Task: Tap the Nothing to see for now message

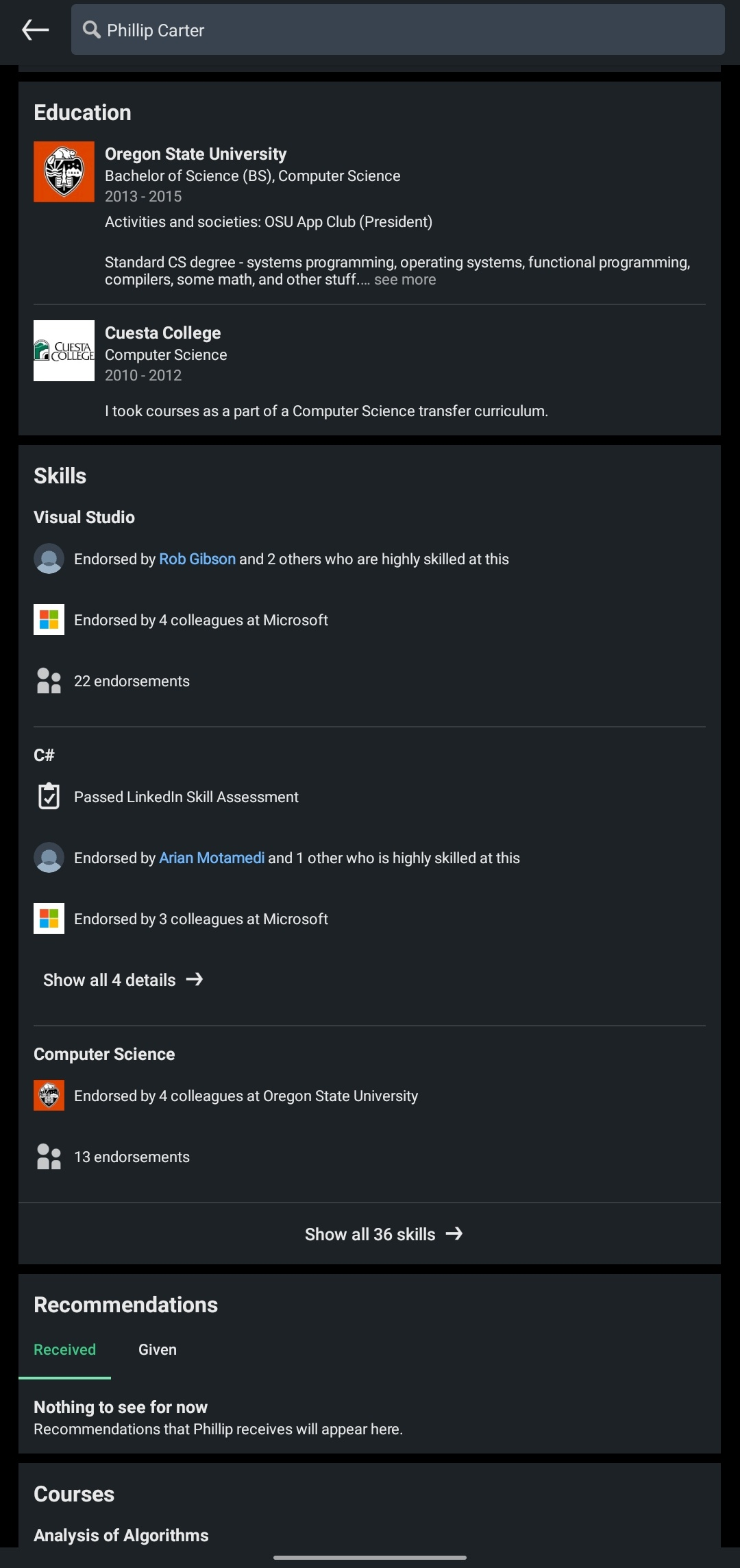Action: coord(121,1407)
